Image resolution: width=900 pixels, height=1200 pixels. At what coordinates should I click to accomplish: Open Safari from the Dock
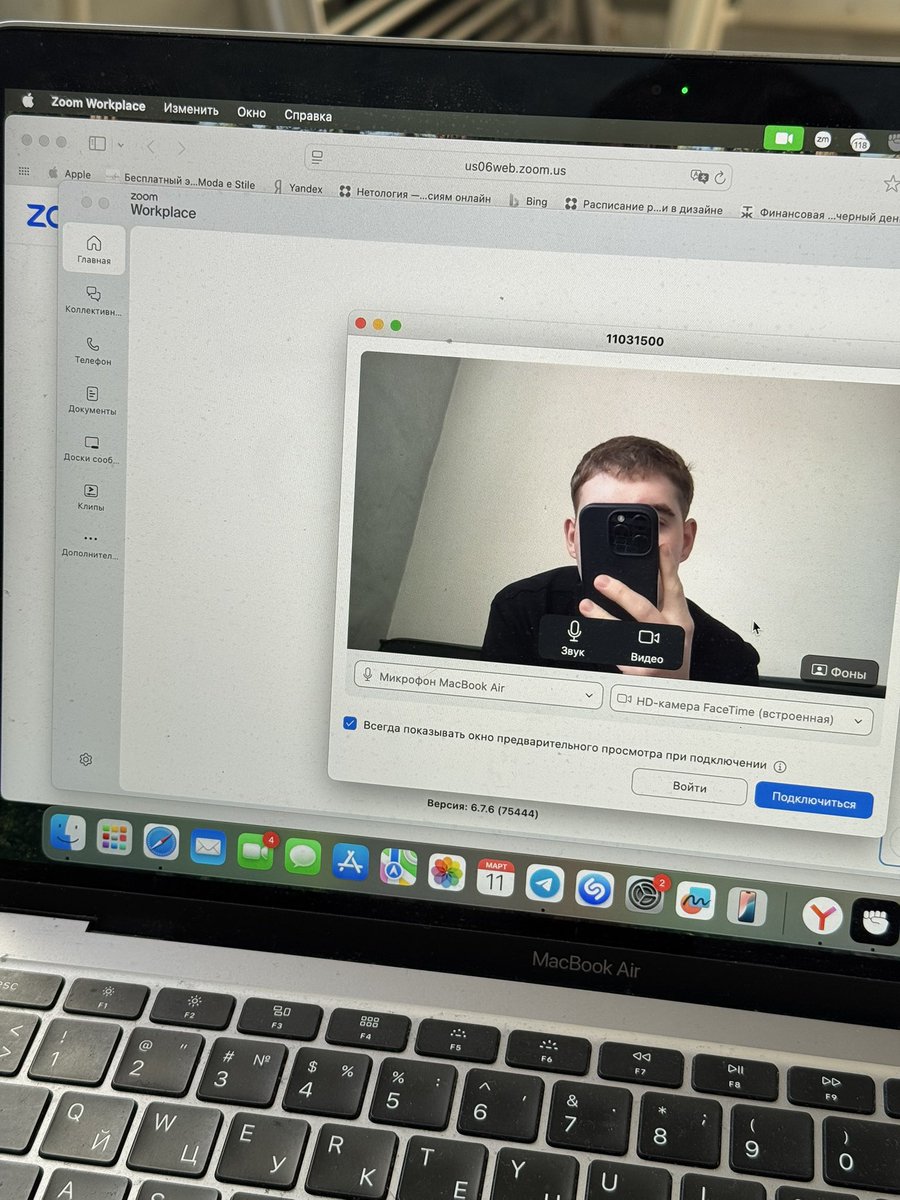[161, 842]
